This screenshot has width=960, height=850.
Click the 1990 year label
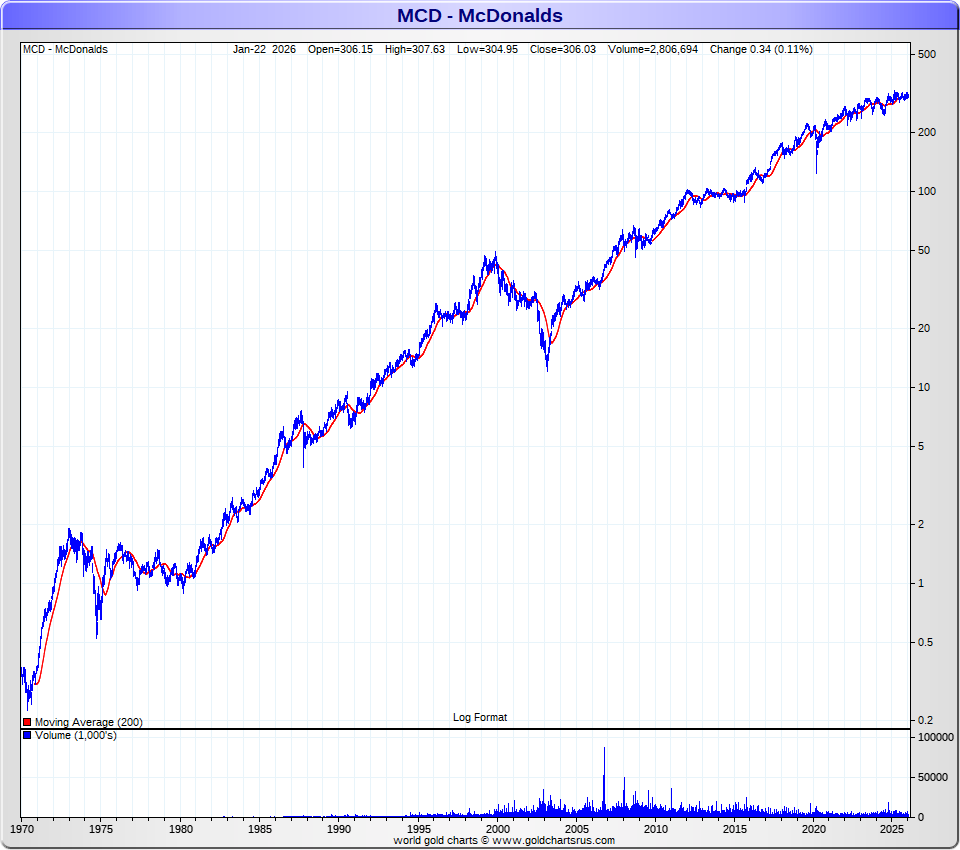point(339,829)
